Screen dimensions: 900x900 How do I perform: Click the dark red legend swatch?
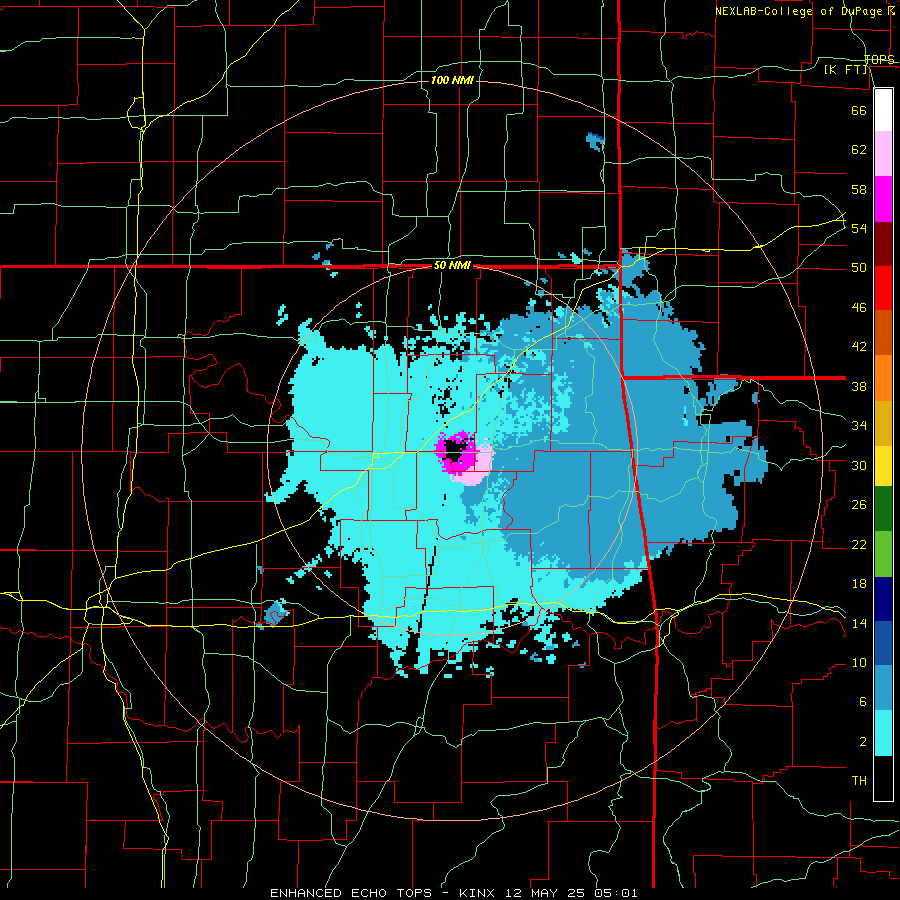(883, 243)
